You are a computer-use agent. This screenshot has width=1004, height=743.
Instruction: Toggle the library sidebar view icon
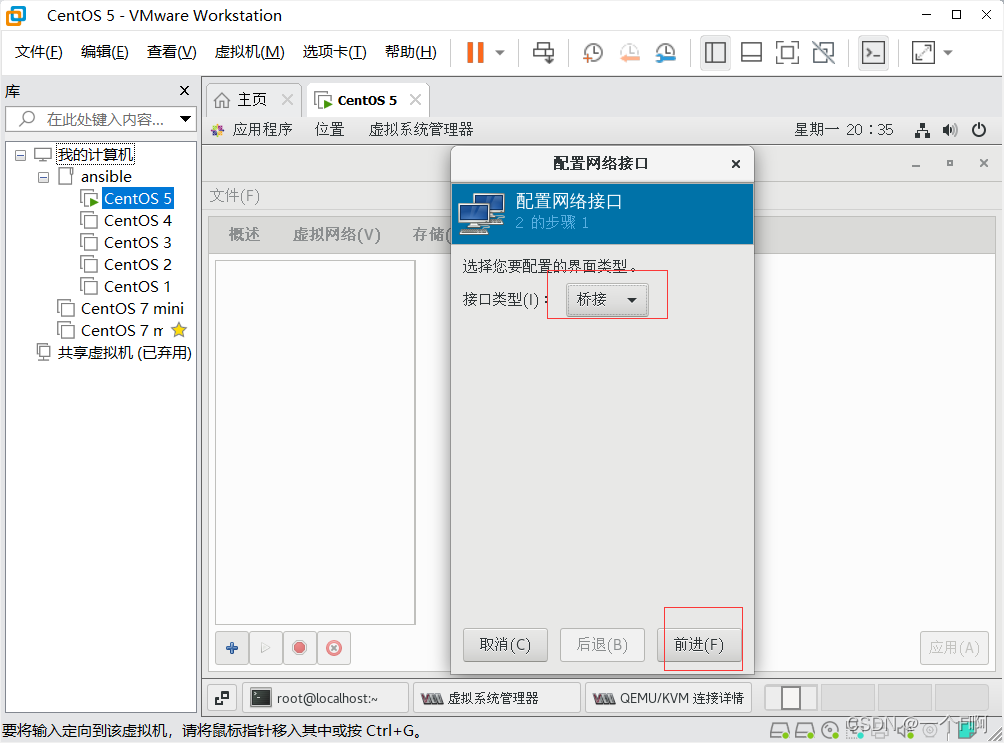click(x=715, y=53)
